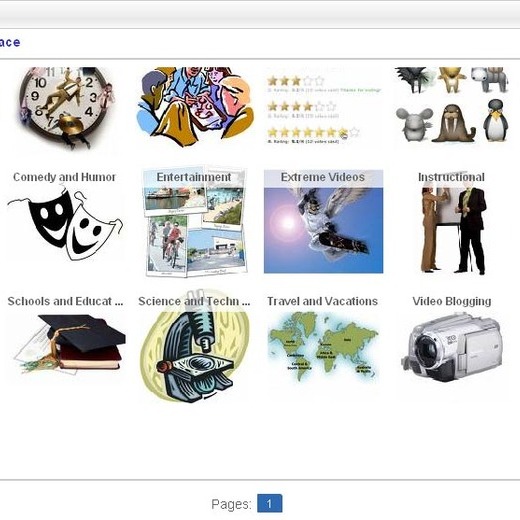Image resolution: width=520 pixels, height=520 pixels.
Task: Click the Comedy and Humor heading
Action: coord(64,177)
